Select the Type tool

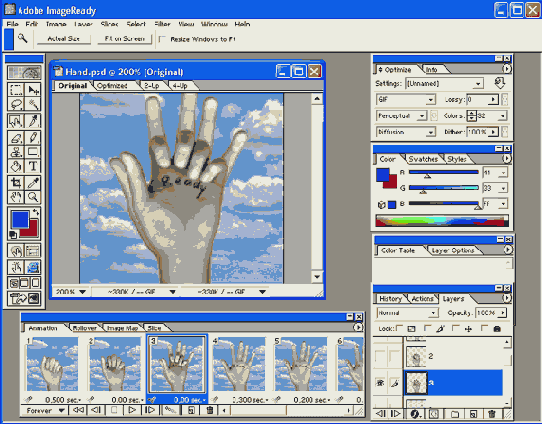click(x=33, y=166)
